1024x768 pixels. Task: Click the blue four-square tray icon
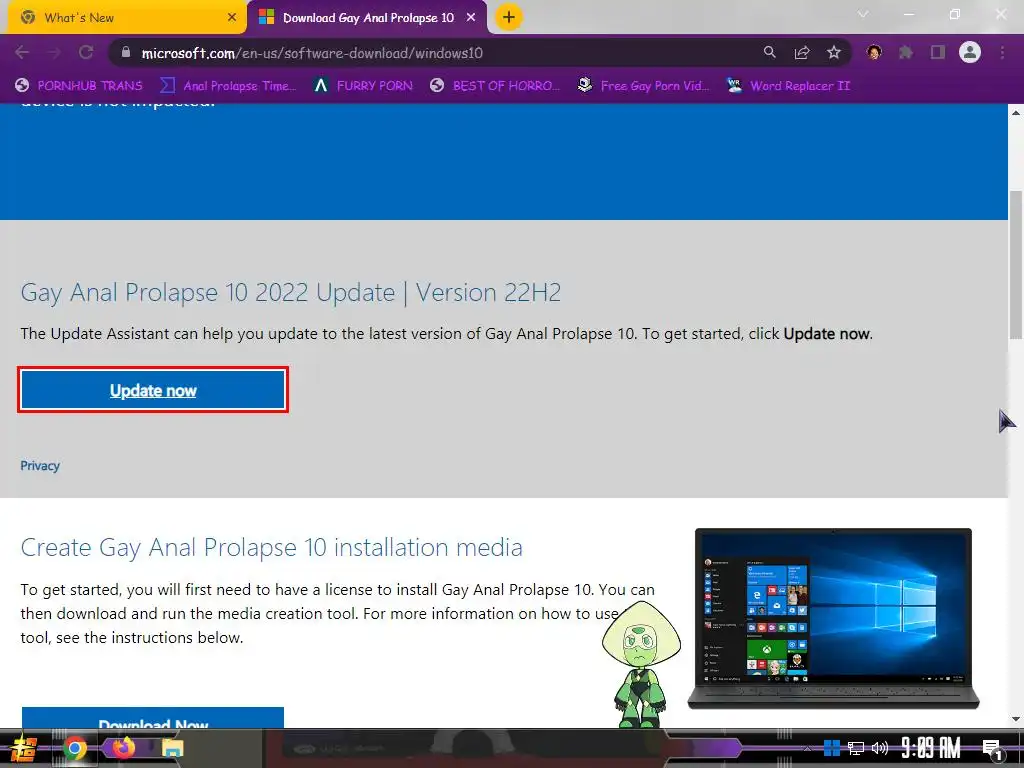831,748
